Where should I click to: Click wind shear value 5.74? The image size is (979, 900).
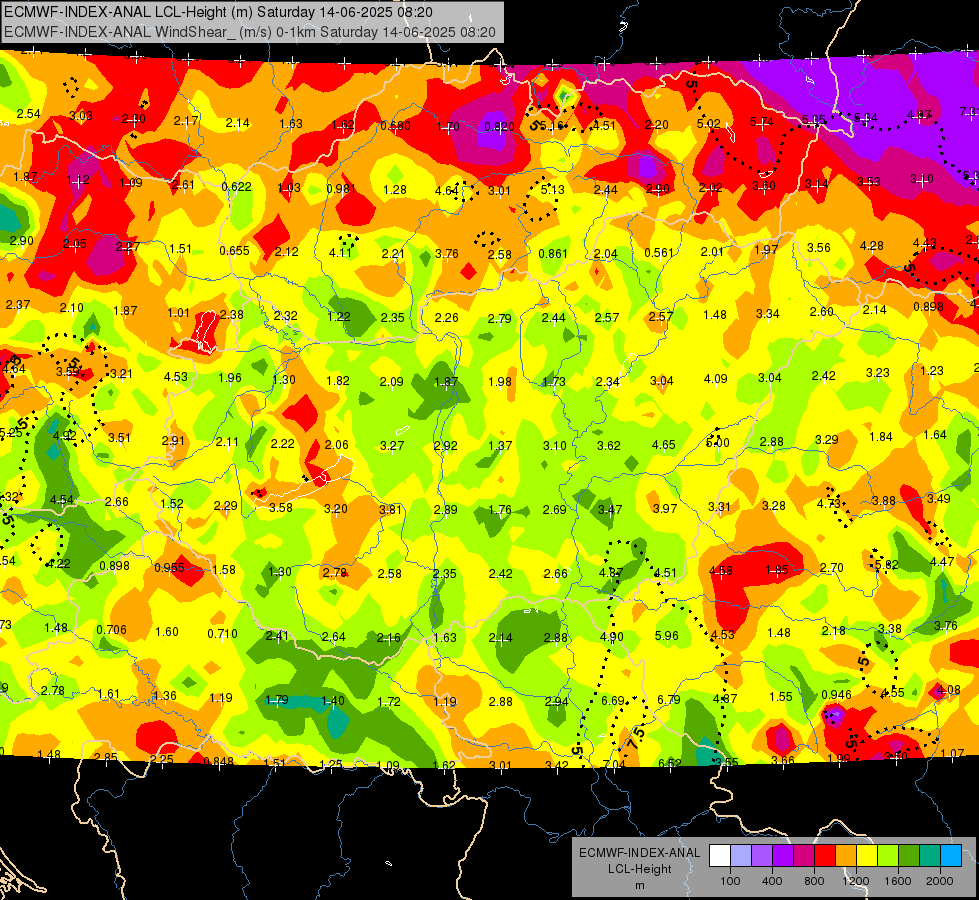762,122
